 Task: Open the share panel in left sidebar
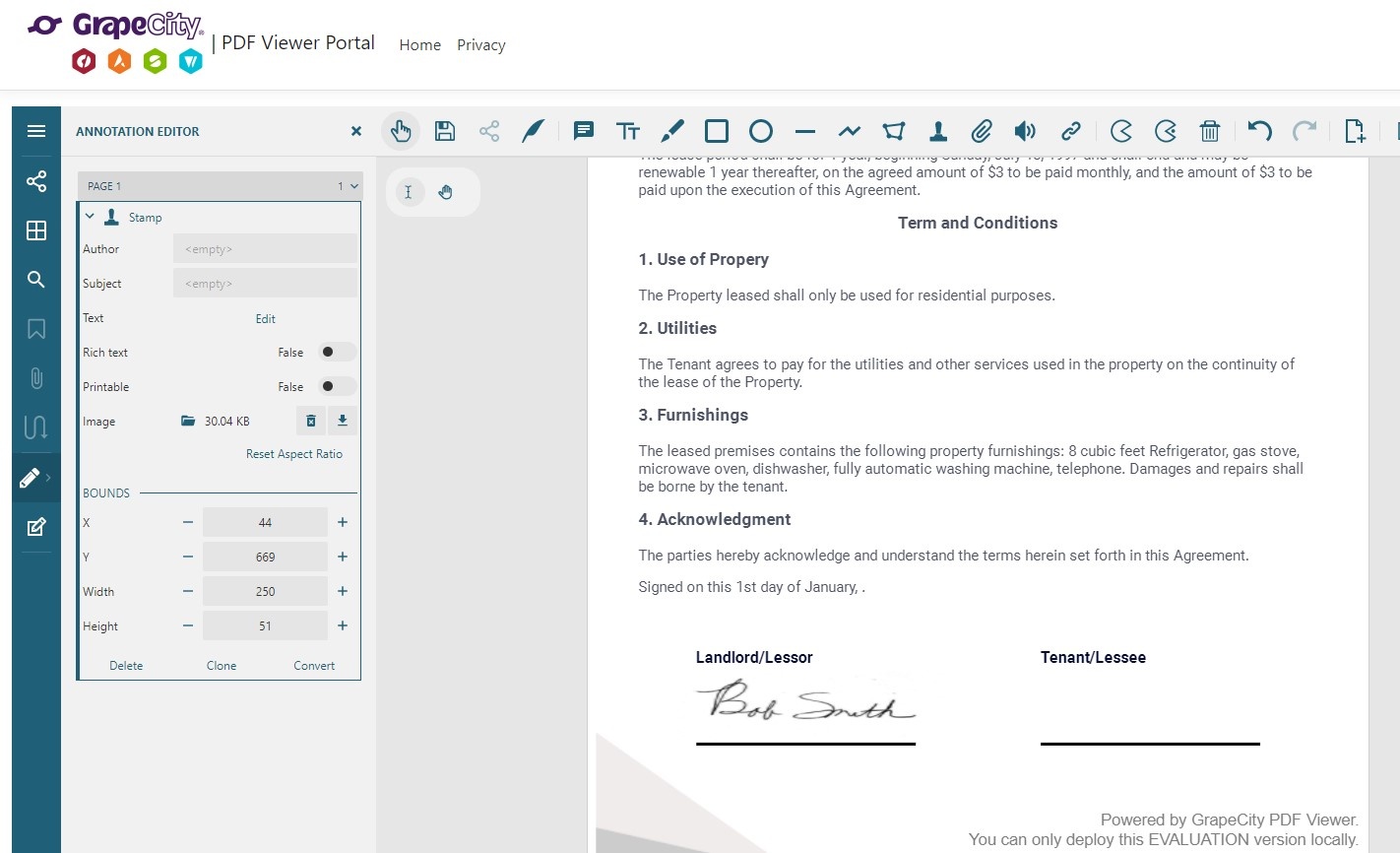pos(36,181)
